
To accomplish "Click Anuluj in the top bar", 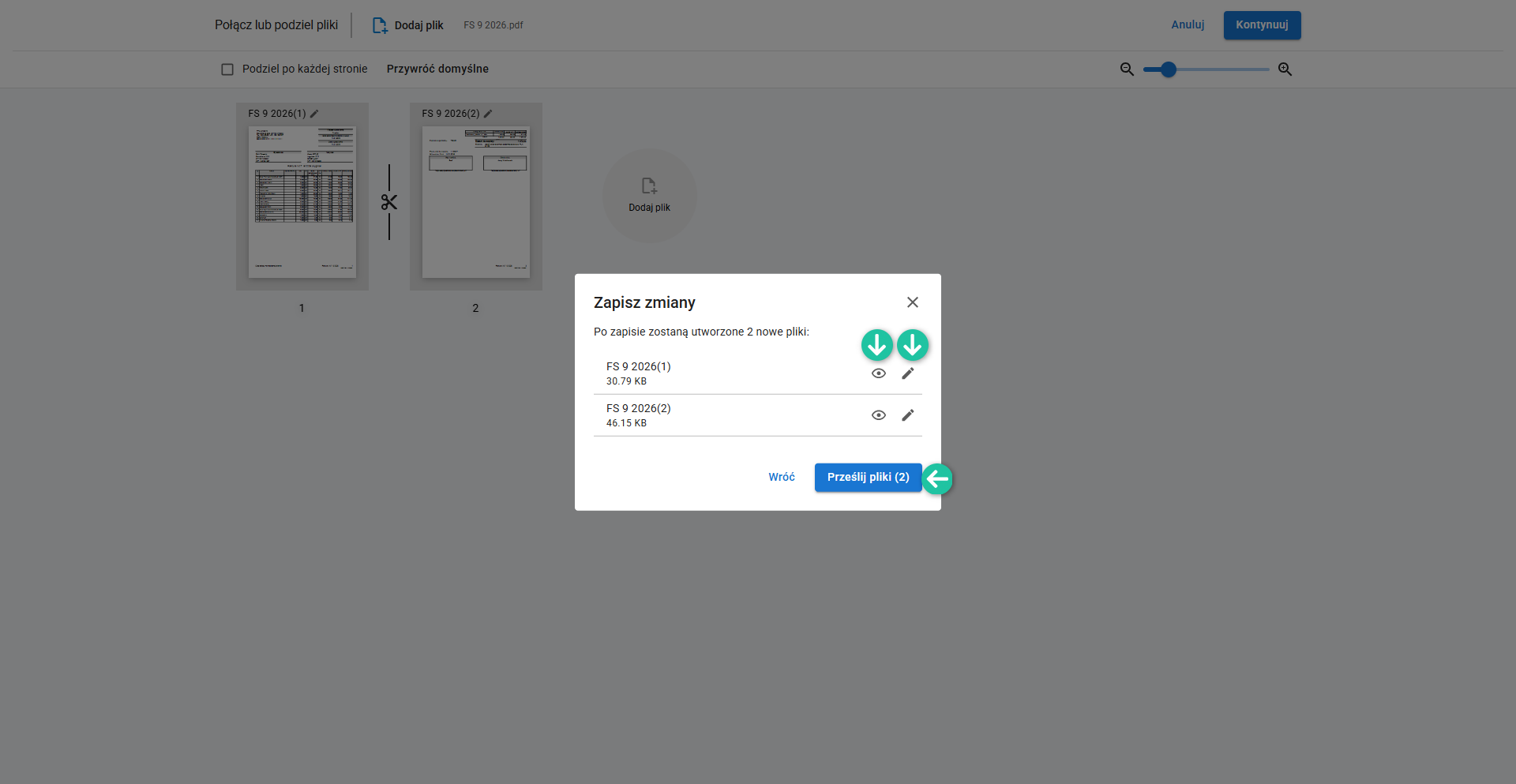I will (1187, 25).
